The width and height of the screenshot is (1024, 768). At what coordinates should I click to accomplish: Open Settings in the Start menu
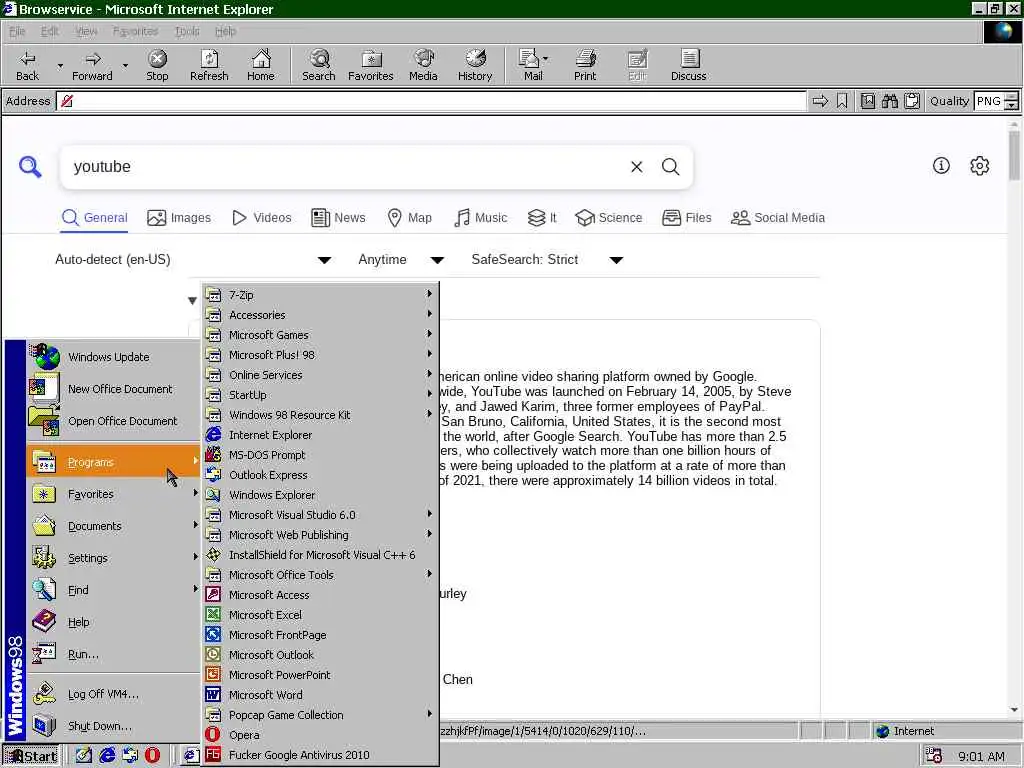coord(114,558)
